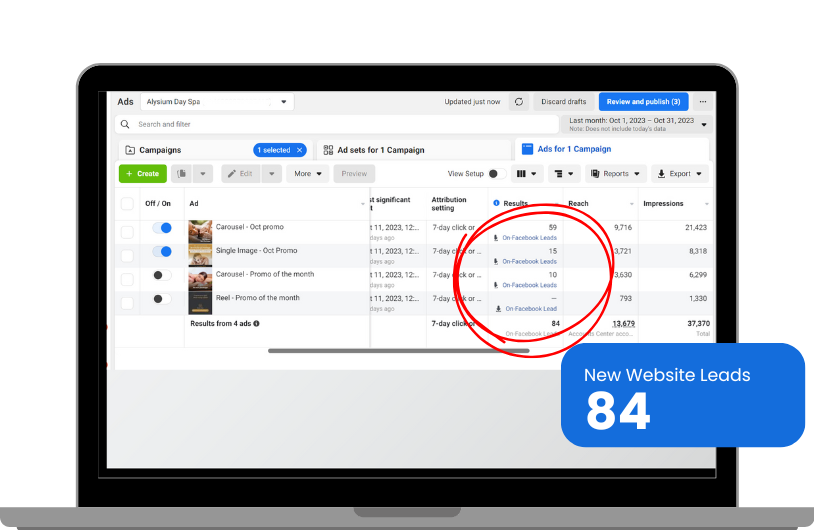Open the Single Image - Oct Promo thumbnail
814x530 pixels.
(x=200, y=255)
